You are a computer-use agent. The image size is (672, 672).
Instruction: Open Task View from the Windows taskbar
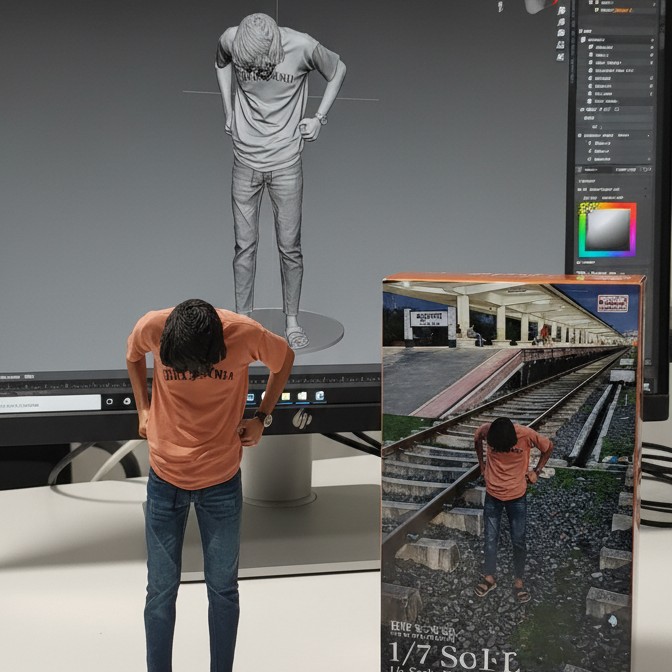point(128,401)
